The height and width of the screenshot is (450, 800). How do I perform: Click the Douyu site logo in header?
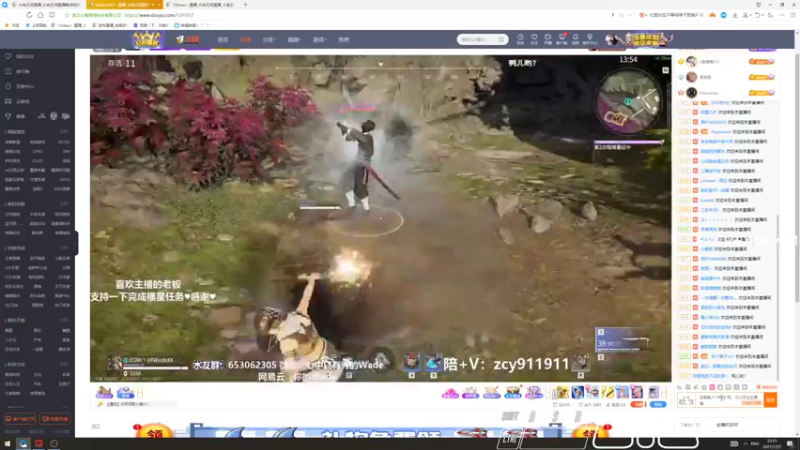pyautogui.click(x=187, y=39)
